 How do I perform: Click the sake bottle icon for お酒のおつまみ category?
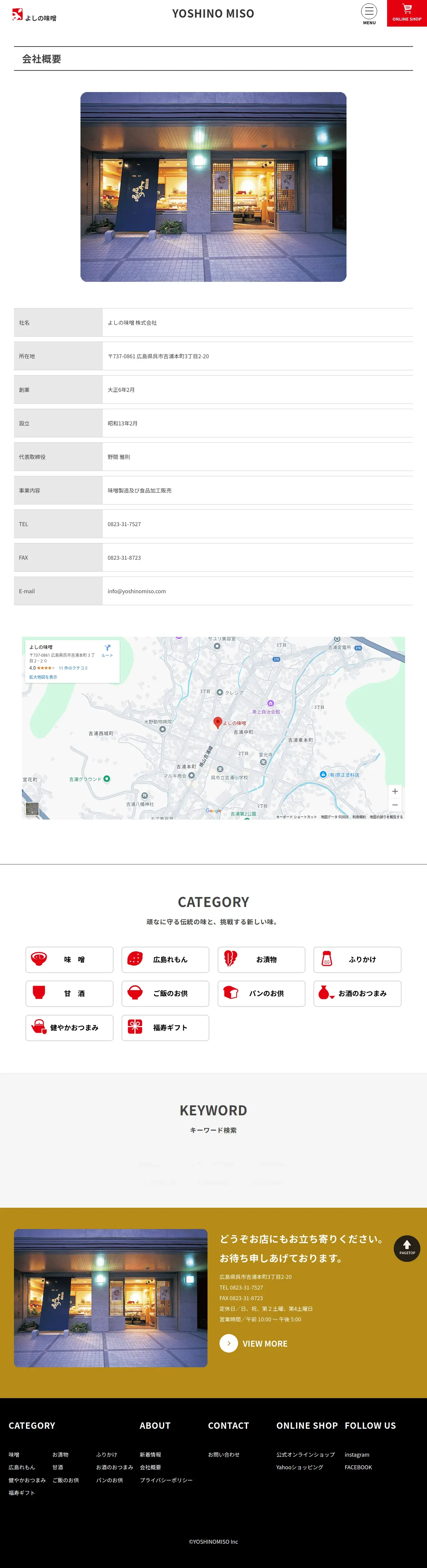[x=326, y=993]
